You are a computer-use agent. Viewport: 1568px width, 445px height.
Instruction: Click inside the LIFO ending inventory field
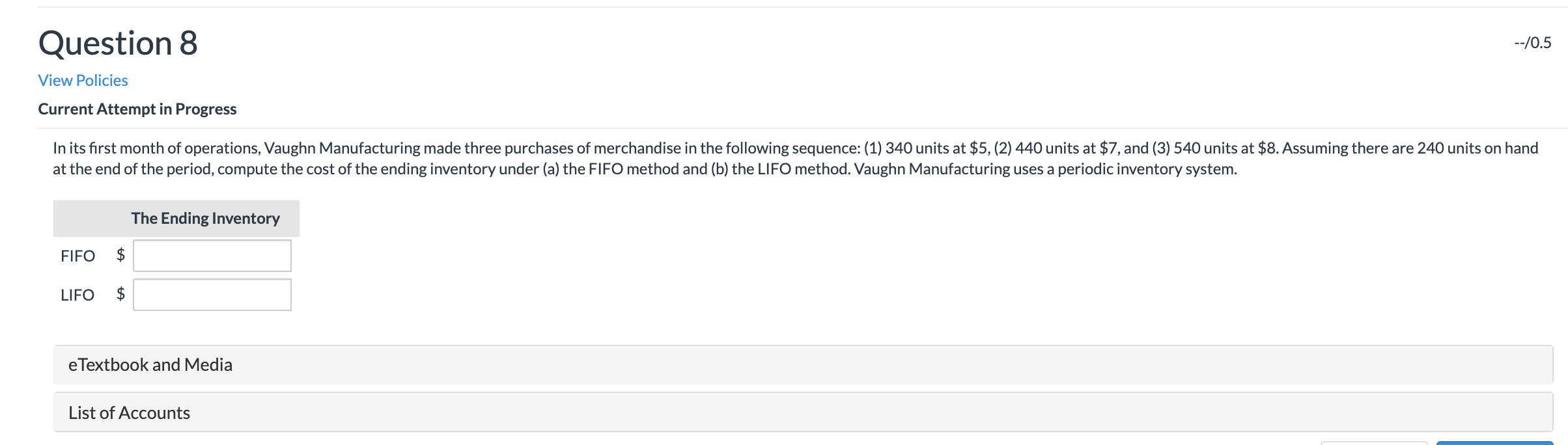212,294
